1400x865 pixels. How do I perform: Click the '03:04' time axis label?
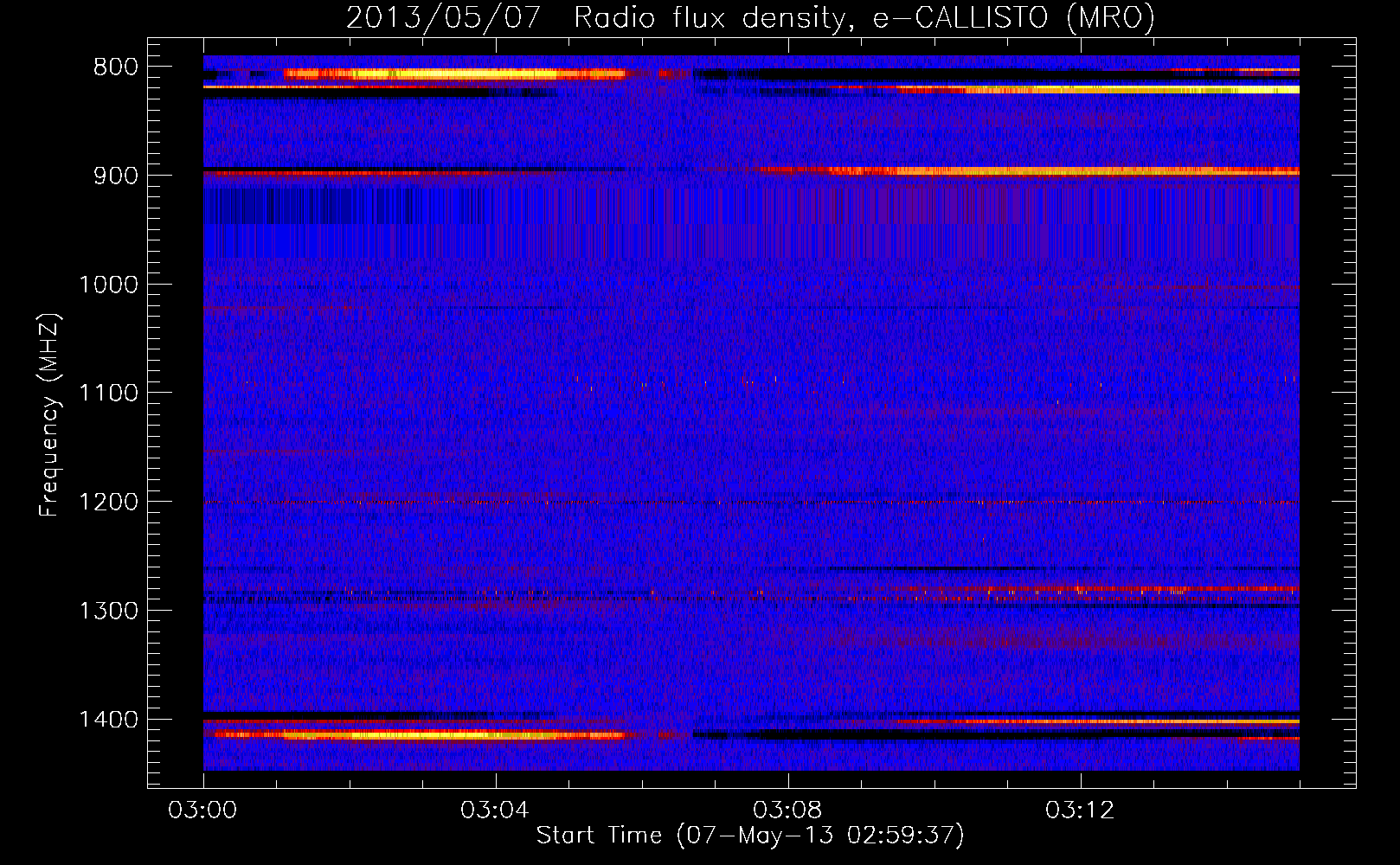[495, 811]
